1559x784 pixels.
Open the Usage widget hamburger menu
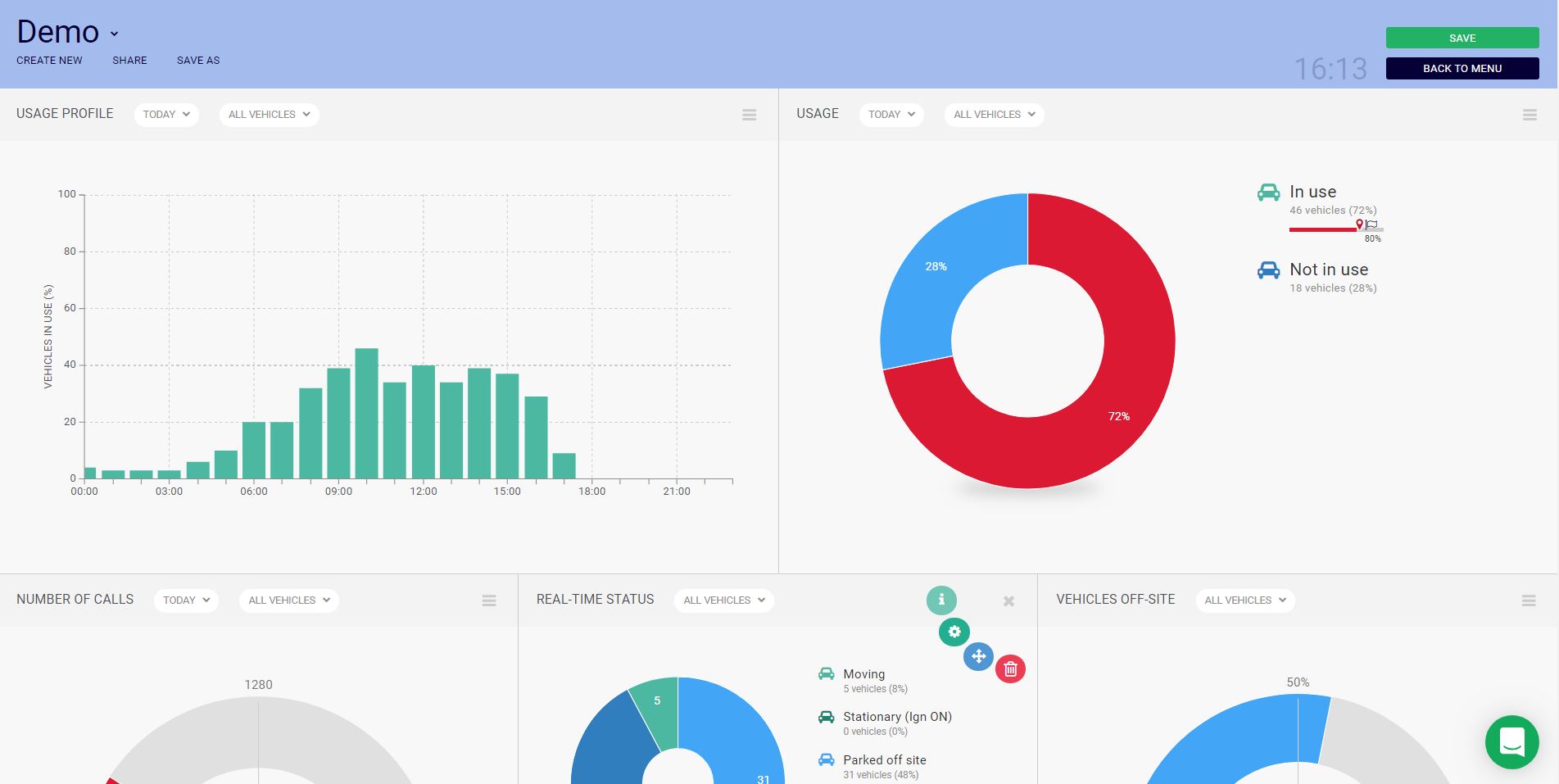coord(1529,116)
